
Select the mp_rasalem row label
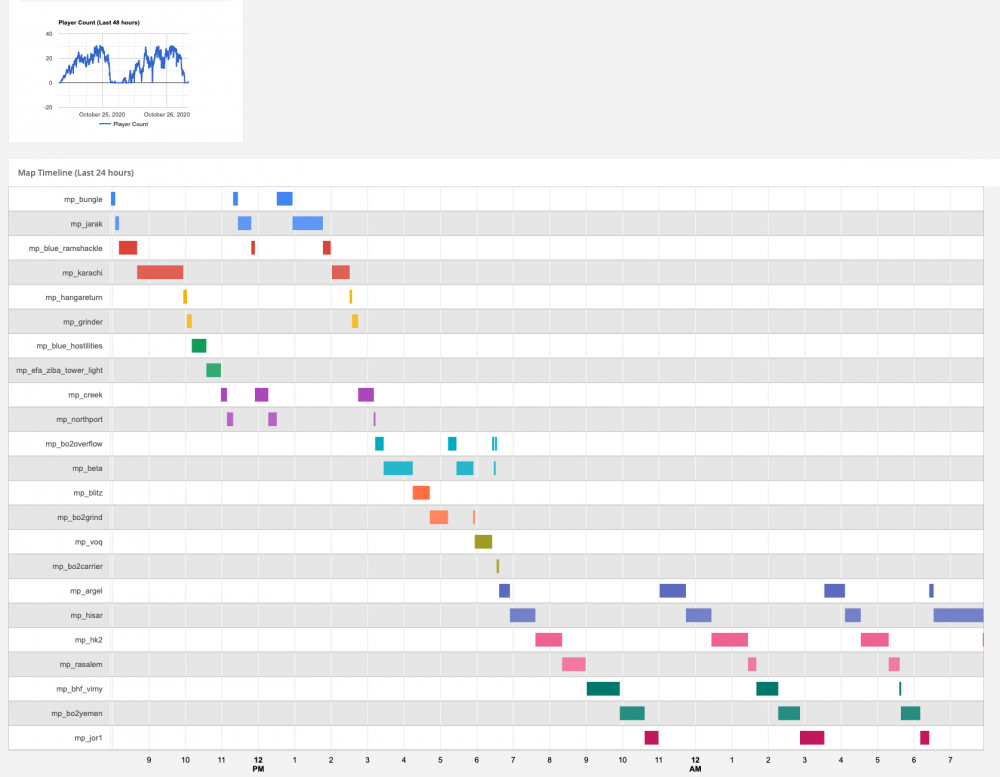pos(82,664)
